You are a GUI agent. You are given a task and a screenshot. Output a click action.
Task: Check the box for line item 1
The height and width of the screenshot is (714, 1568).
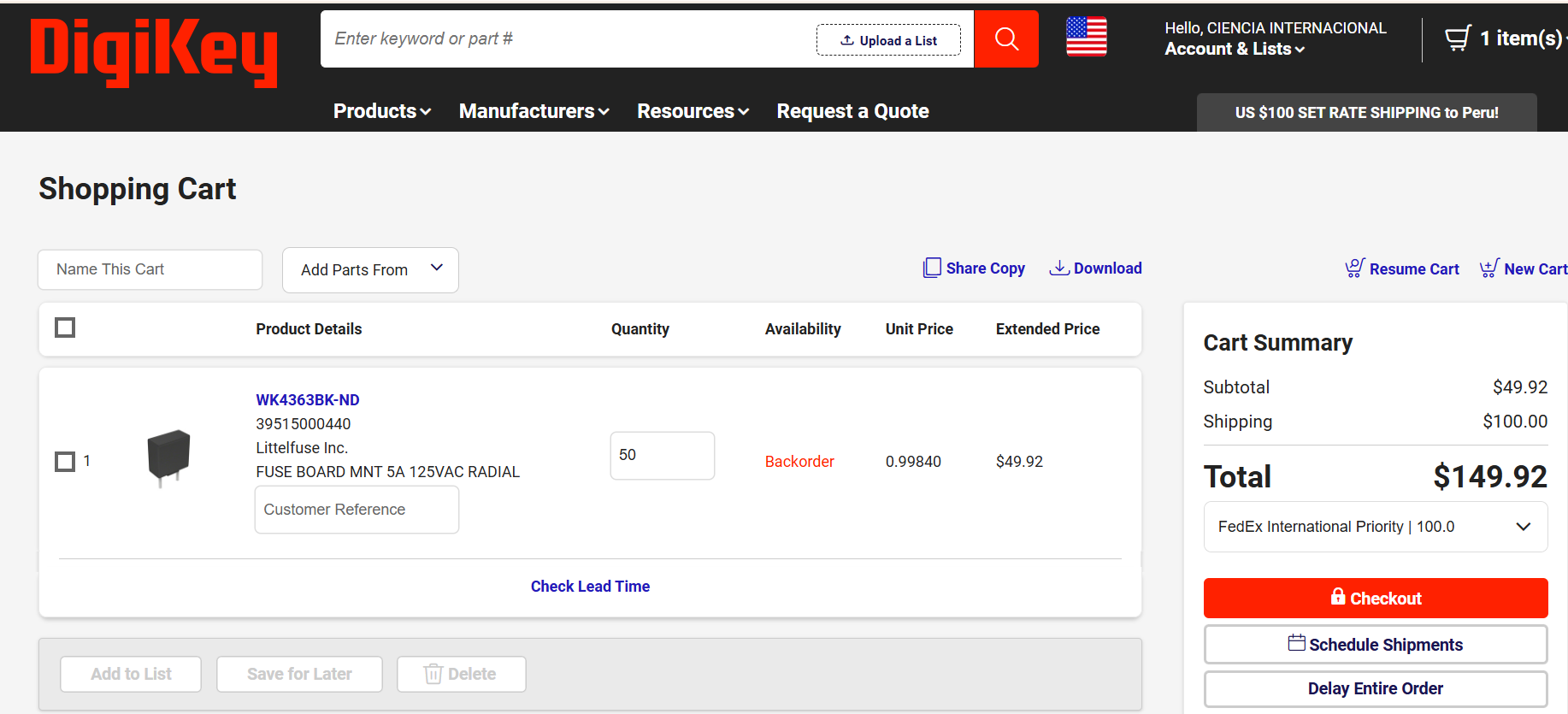click(x=65, y=462)
